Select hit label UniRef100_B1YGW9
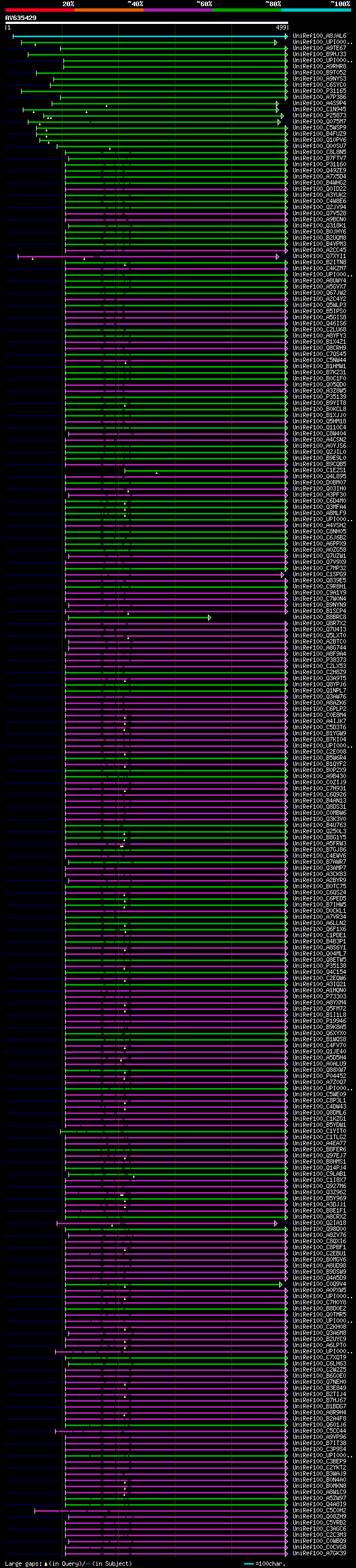Image resolution: width=356 pixels, height=1568 pixels. 319,733
